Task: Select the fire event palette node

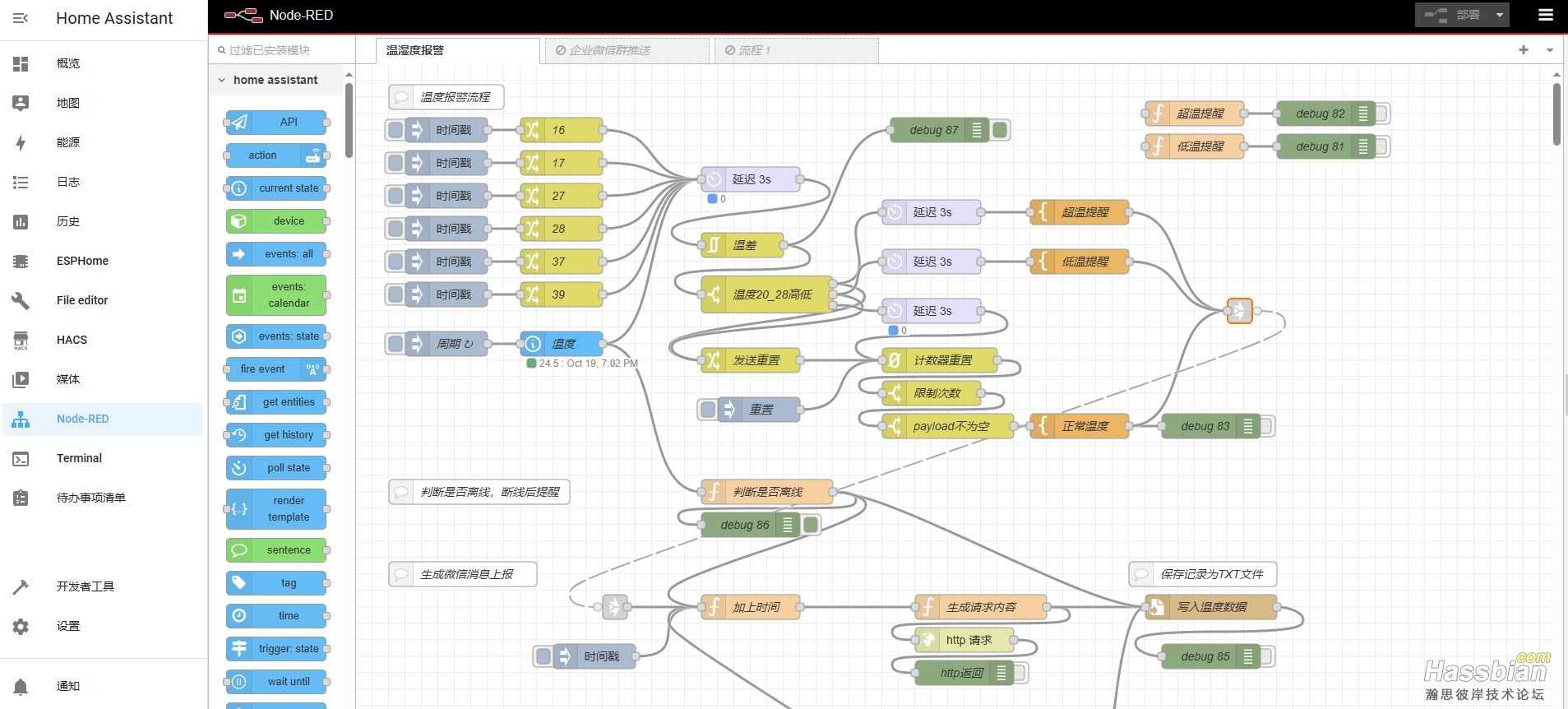Action: 276,368
